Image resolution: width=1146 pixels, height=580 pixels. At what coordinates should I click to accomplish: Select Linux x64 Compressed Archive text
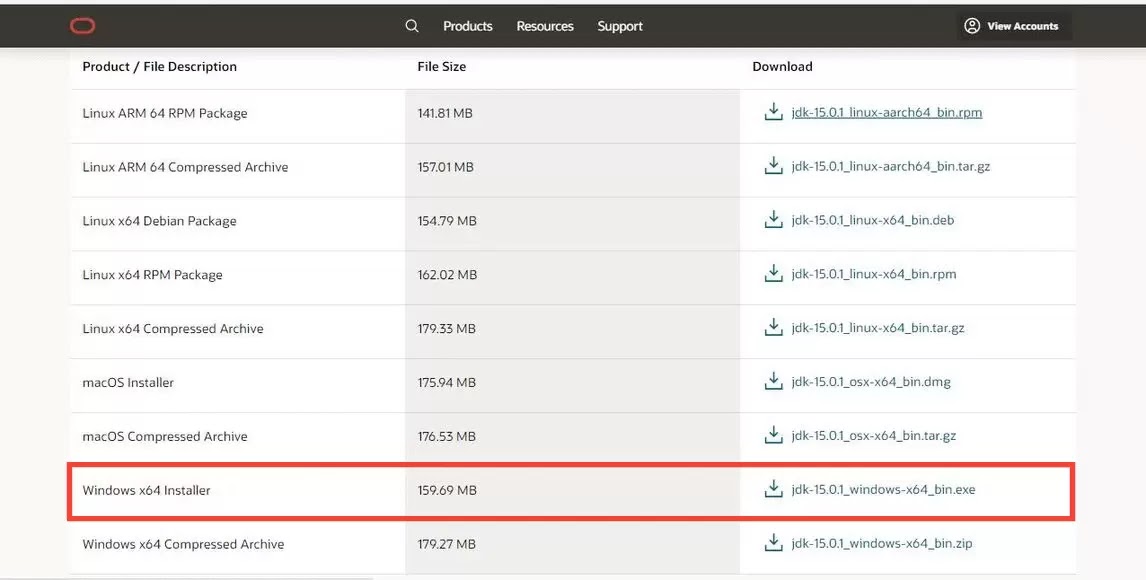coord(173,329)
